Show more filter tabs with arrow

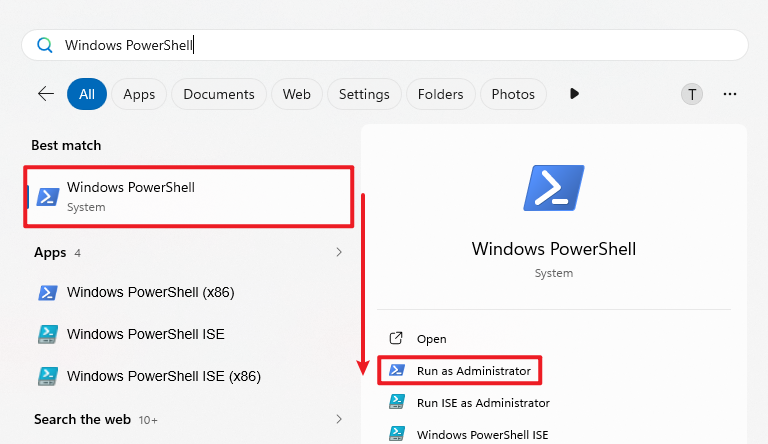(574, 94)
